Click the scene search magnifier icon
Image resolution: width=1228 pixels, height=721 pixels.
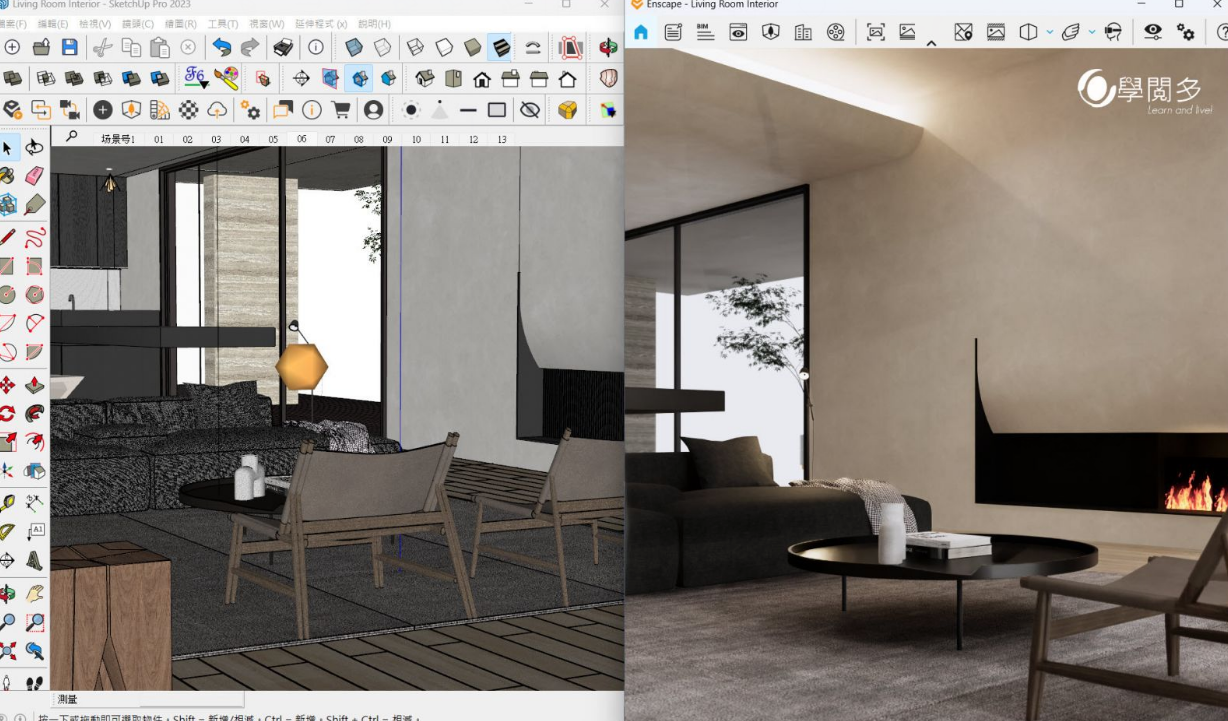(71, 137)
